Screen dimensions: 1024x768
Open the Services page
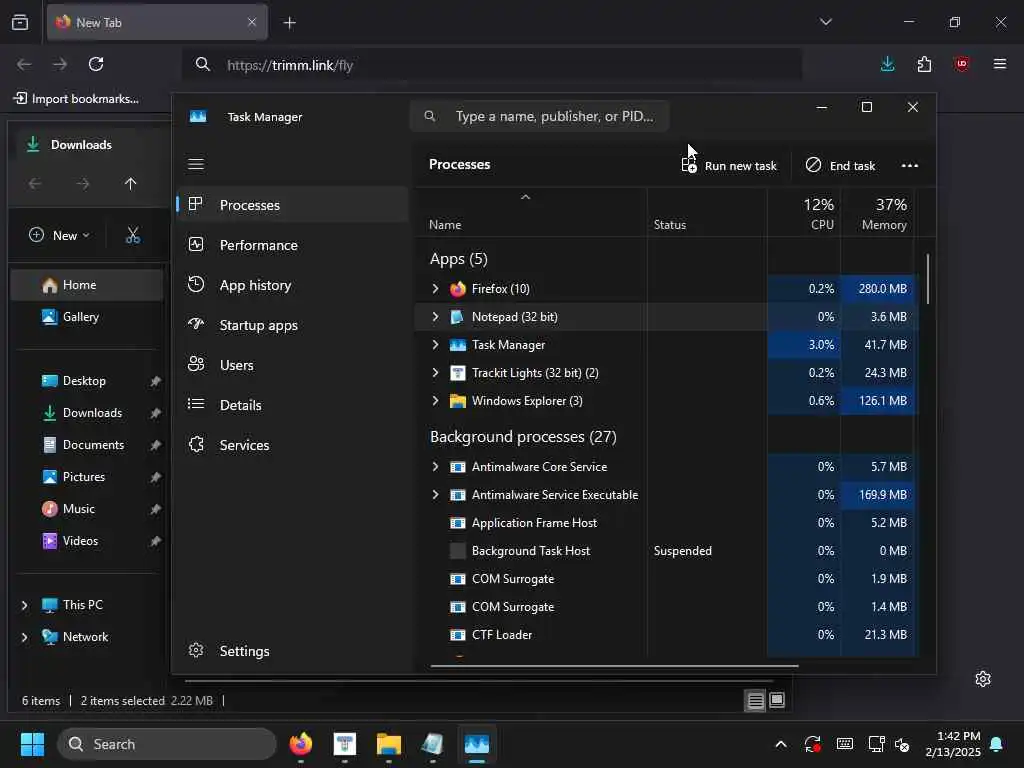pyautogui.click(x=292, y=445)
